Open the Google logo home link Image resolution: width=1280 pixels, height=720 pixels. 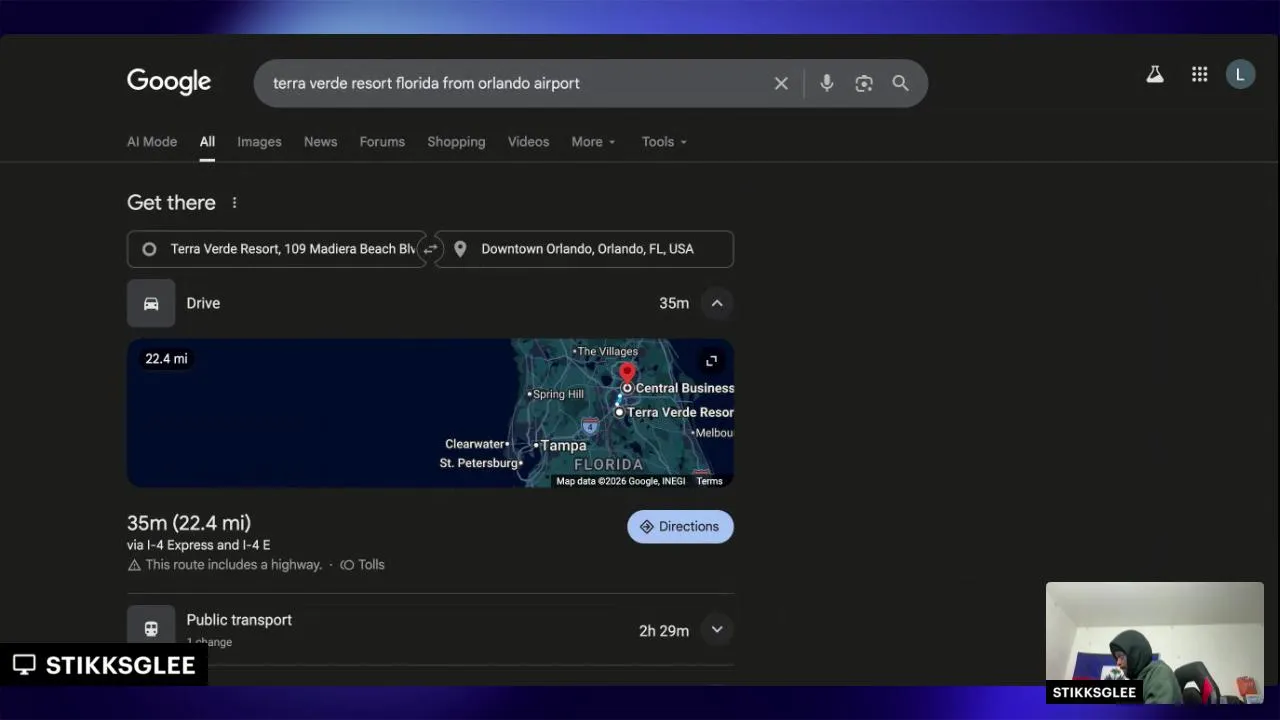click(x=169, y=82)
